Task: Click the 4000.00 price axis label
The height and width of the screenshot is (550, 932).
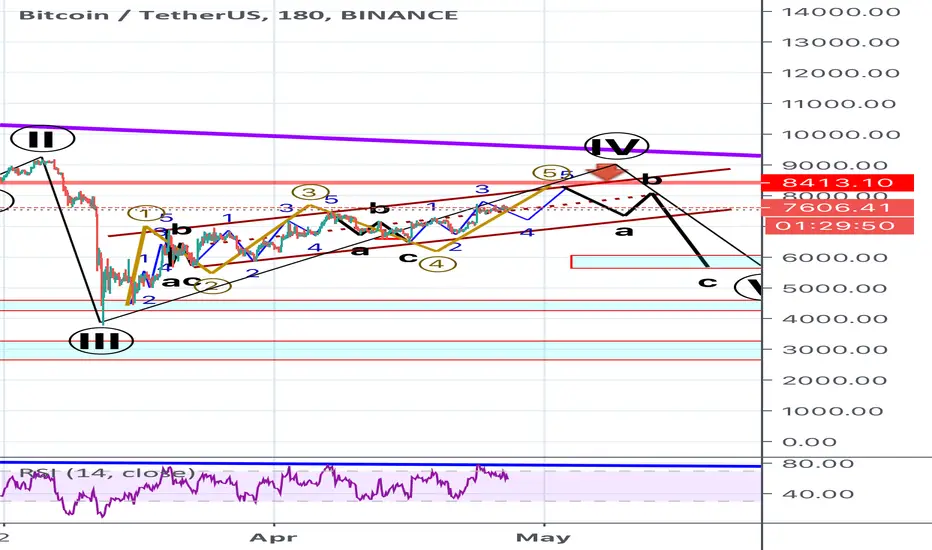Action: click(x=835, y=319)
